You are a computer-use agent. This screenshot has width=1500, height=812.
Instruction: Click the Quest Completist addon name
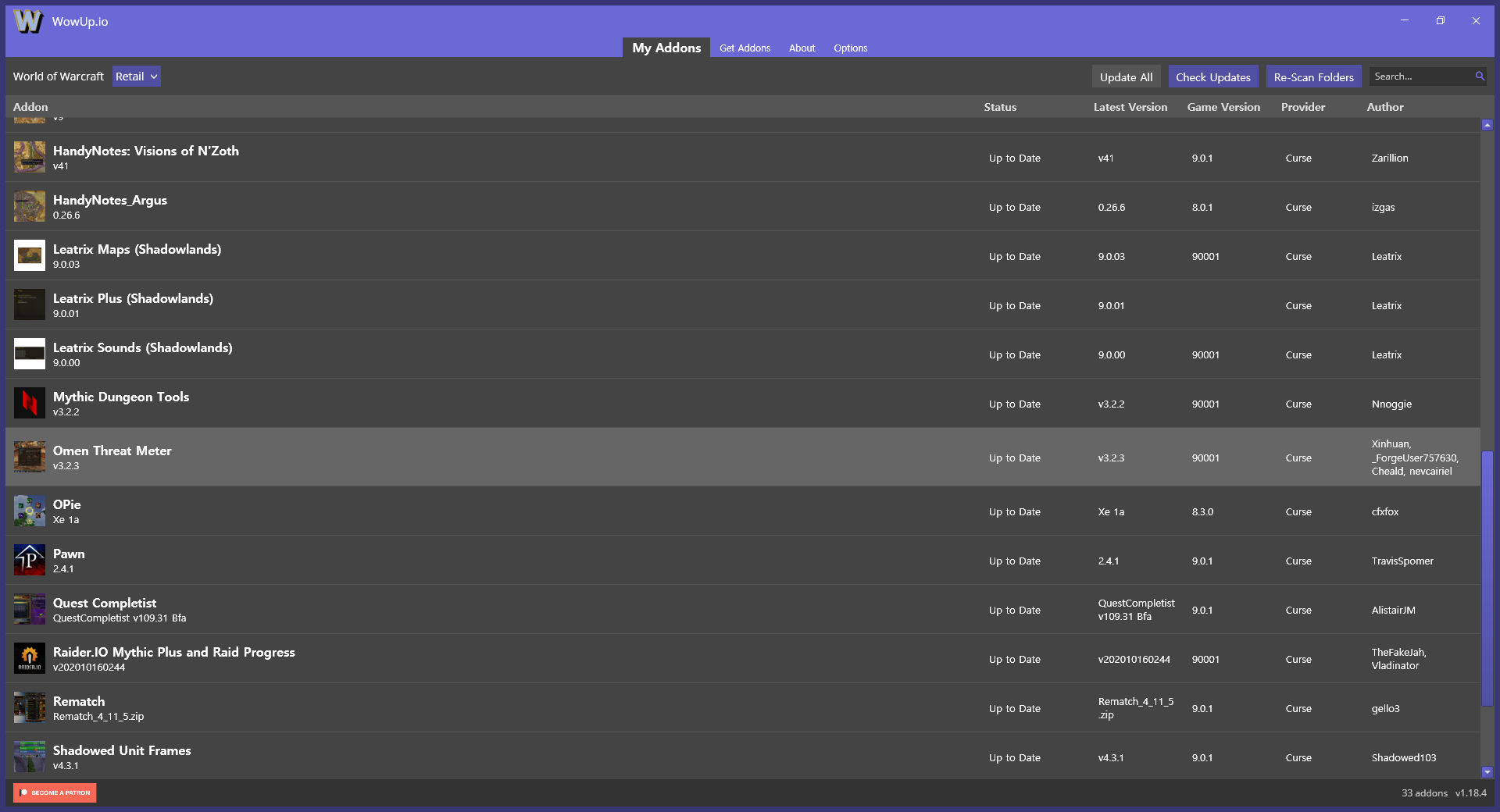[105, 603]
